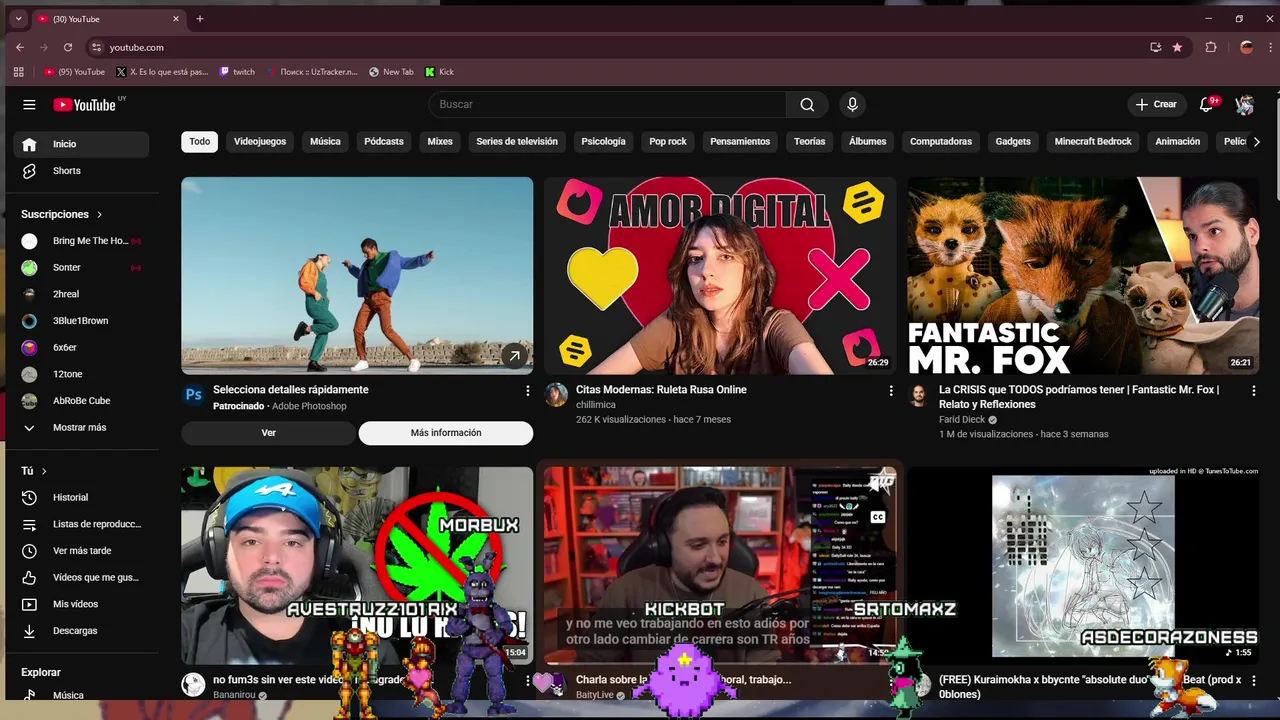Open Kick bookmark in bookmarks bar
This screenshot has height=720, width=1280.
[x=439, y=72]
